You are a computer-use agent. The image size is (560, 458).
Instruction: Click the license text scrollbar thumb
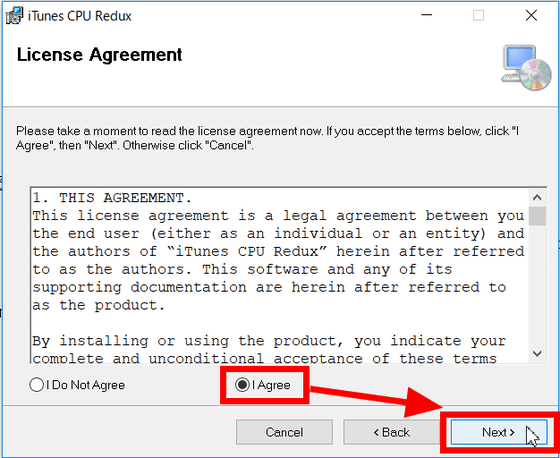pos(537,216)
